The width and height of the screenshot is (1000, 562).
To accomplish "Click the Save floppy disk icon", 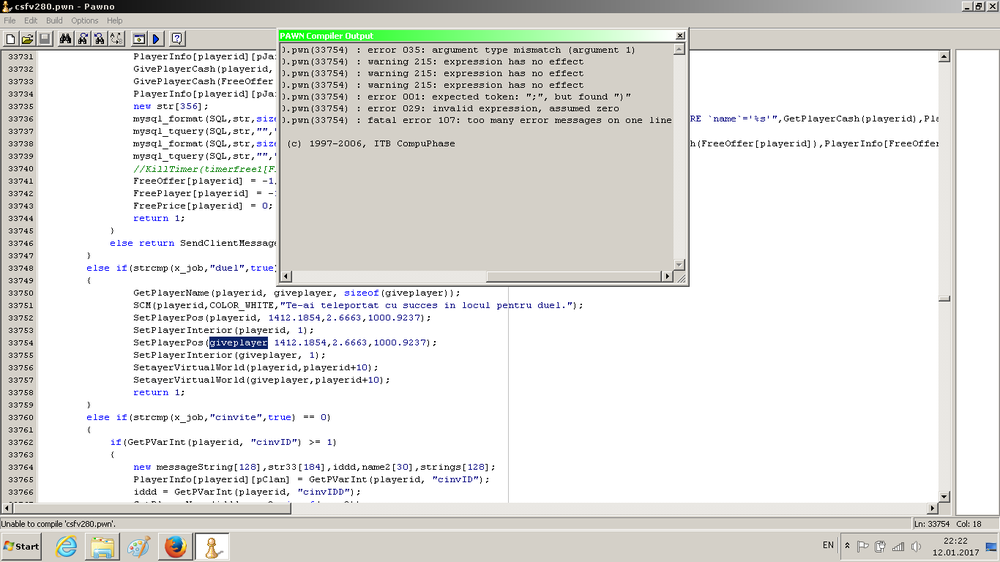I will [45, 39].
